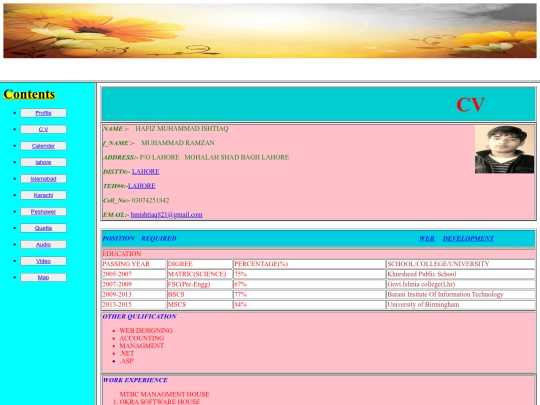The height and width of the screenshot is (405, 540).
Task: Click the 75% table cell
Action: click(x=309, y=274)
